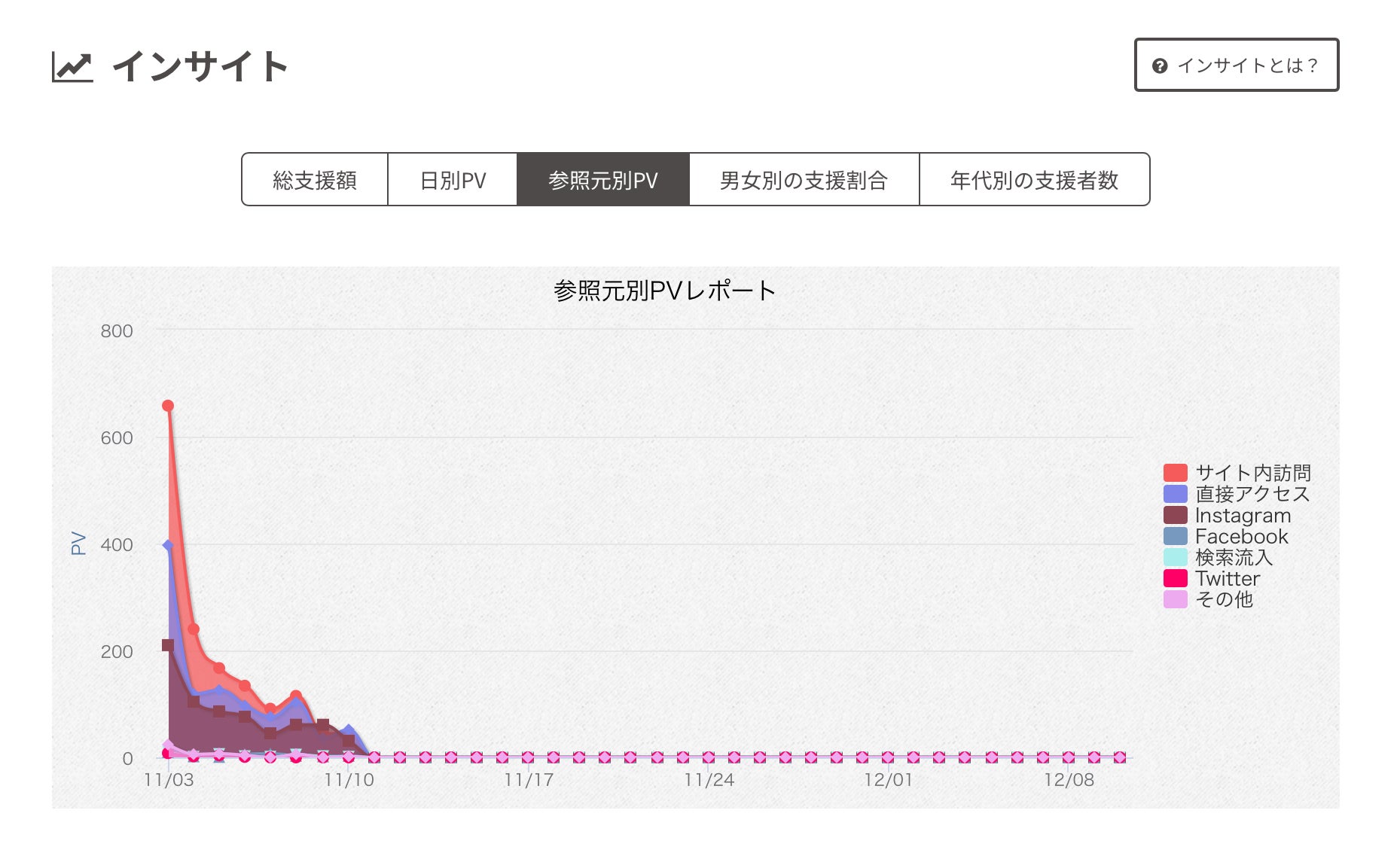The width and height of the screenshot is (1400, 859).
Task: Toggle the その他 pink legend swatch
Action: click(1175, 599)
